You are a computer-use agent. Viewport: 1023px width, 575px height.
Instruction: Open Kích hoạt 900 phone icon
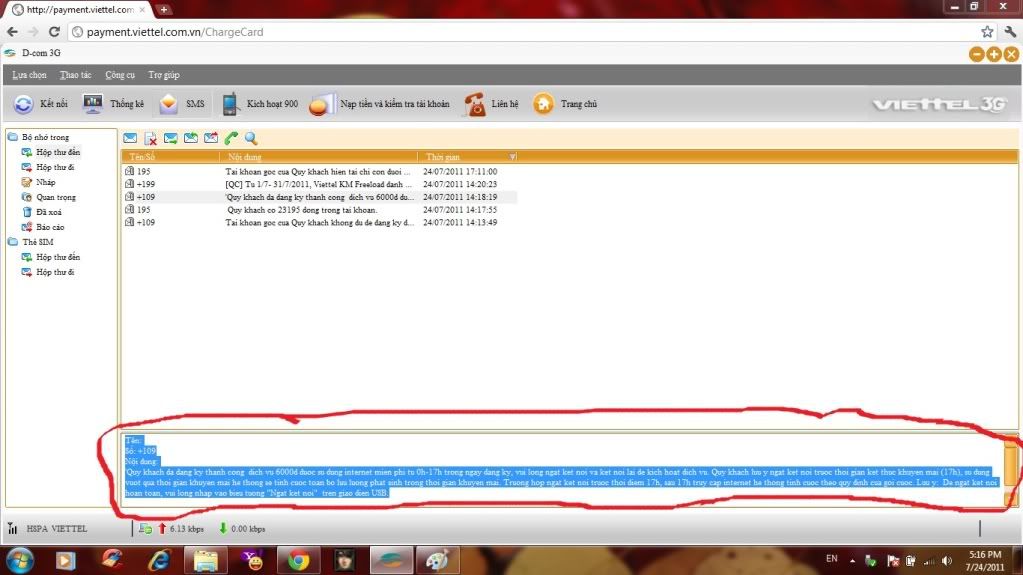click(230, 104)
